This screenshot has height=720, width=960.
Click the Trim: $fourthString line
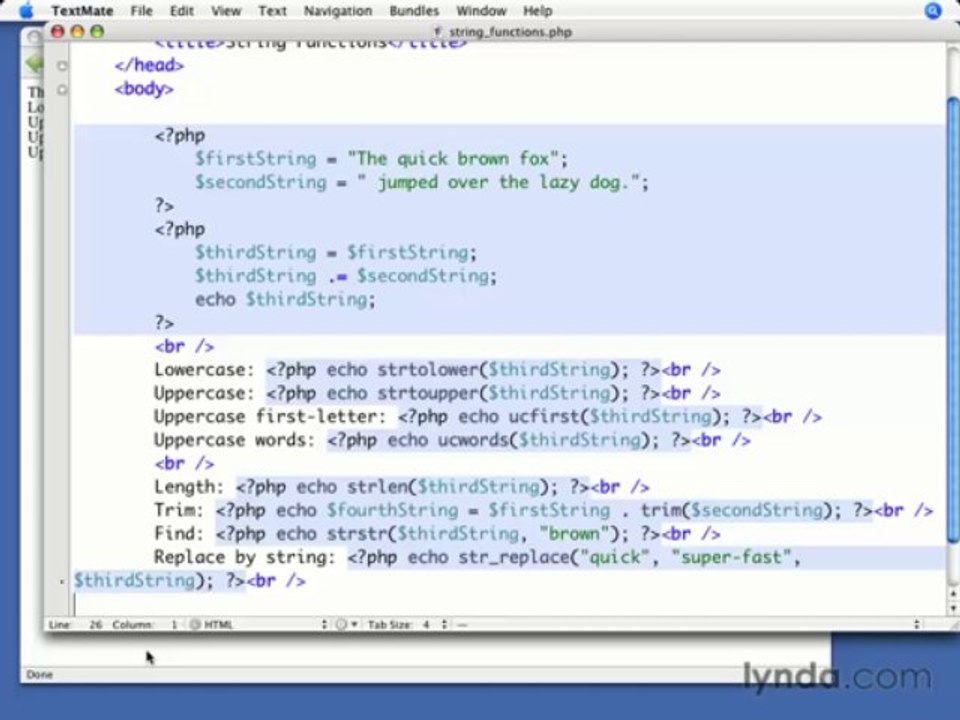pos(543,510)
